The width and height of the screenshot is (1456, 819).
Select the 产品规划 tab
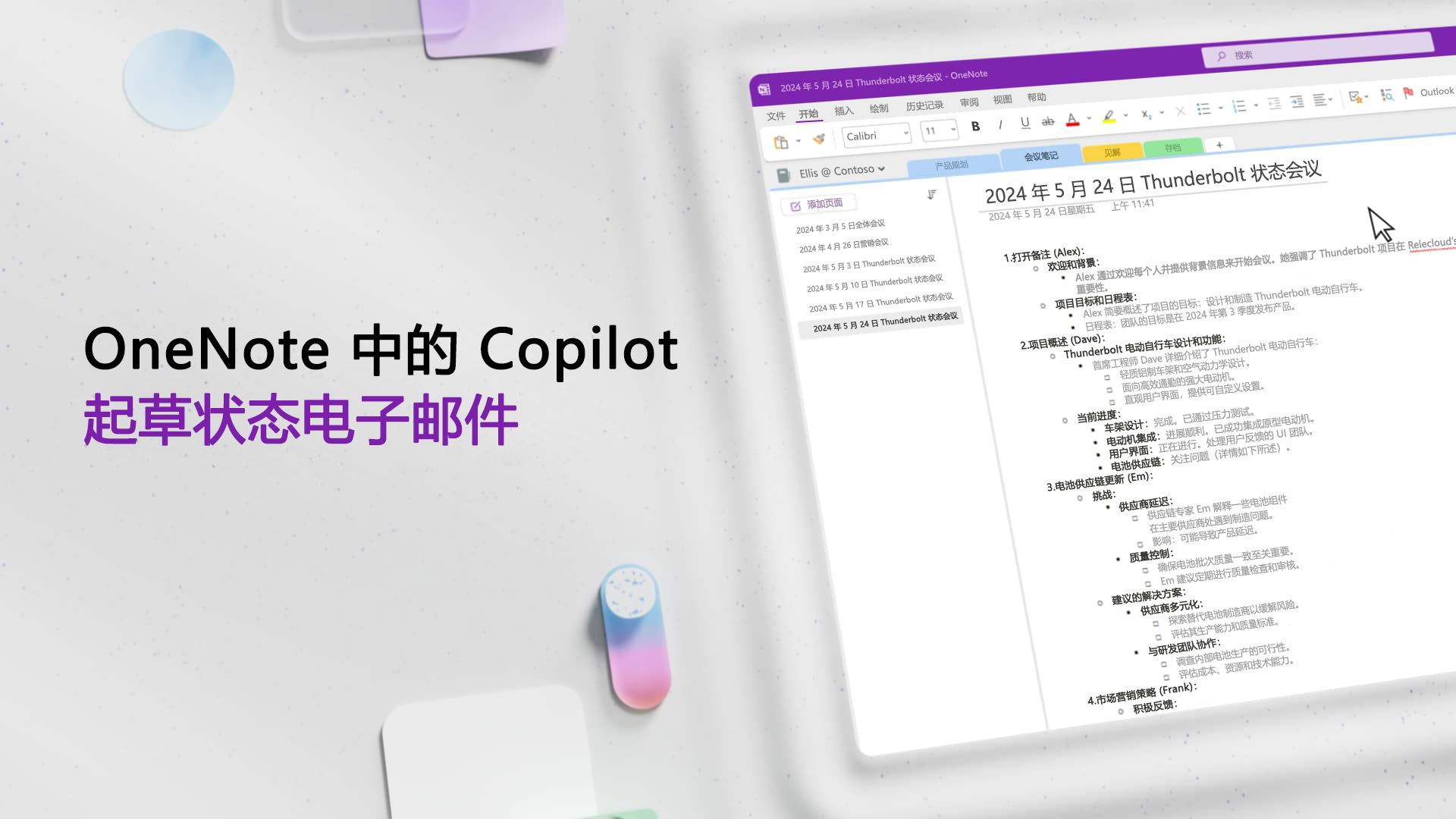(949, 159)
